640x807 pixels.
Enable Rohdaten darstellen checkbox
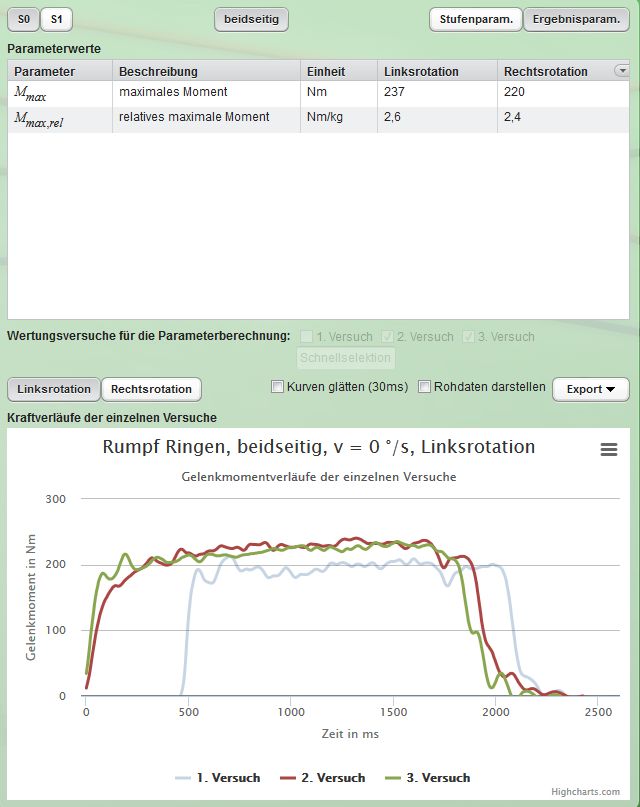424,387
